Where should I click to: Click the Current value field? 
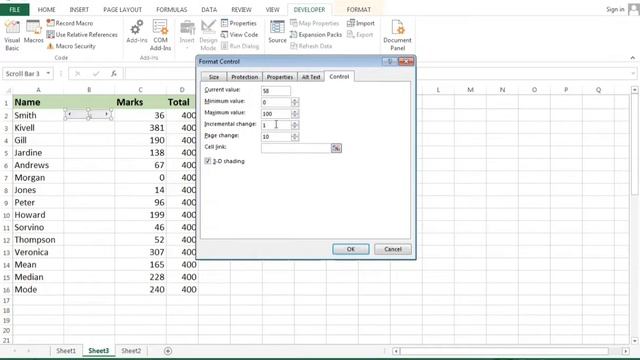(x=276, y=91)
